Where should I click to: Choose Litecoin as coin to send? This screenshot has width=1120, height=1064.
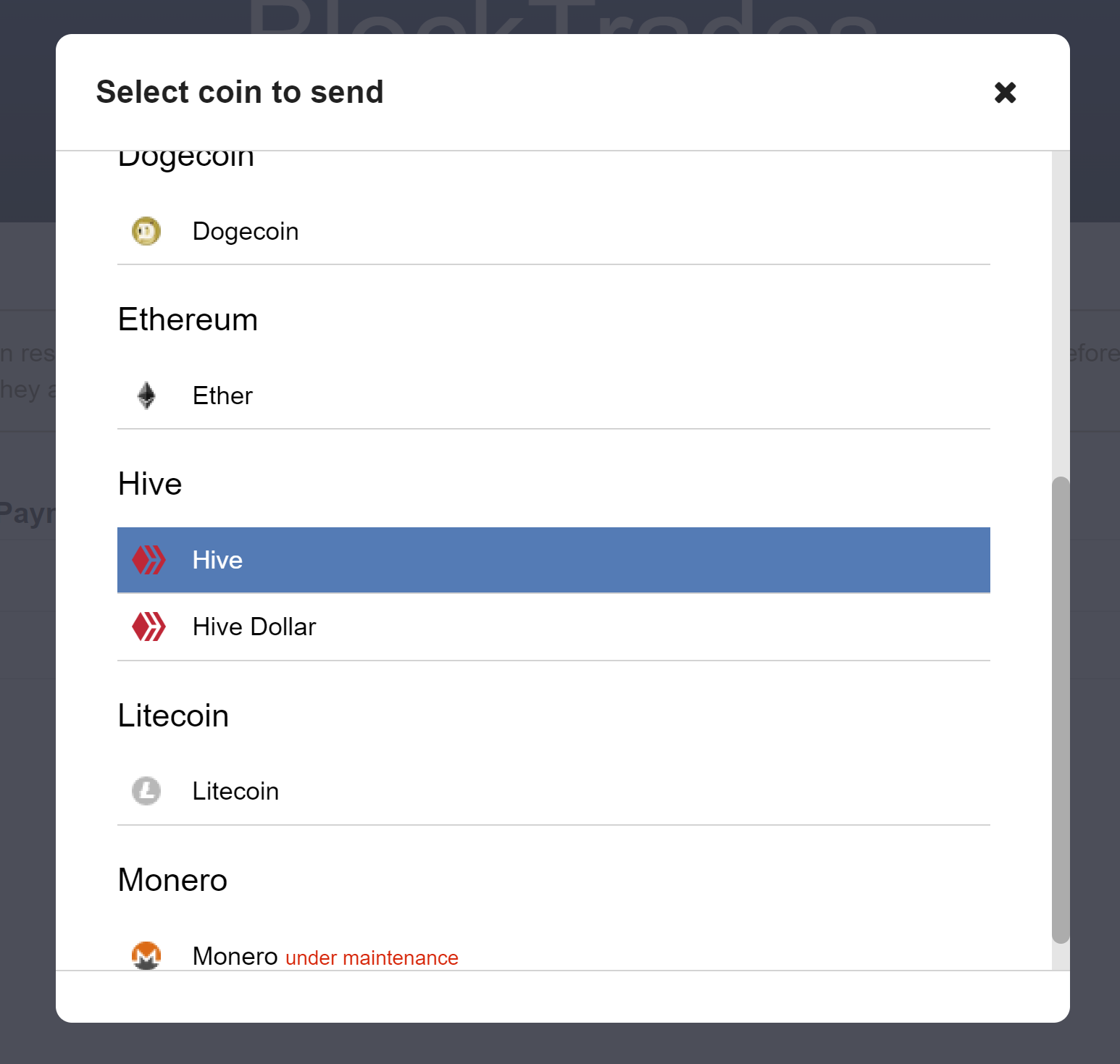(x=553, y=792)
